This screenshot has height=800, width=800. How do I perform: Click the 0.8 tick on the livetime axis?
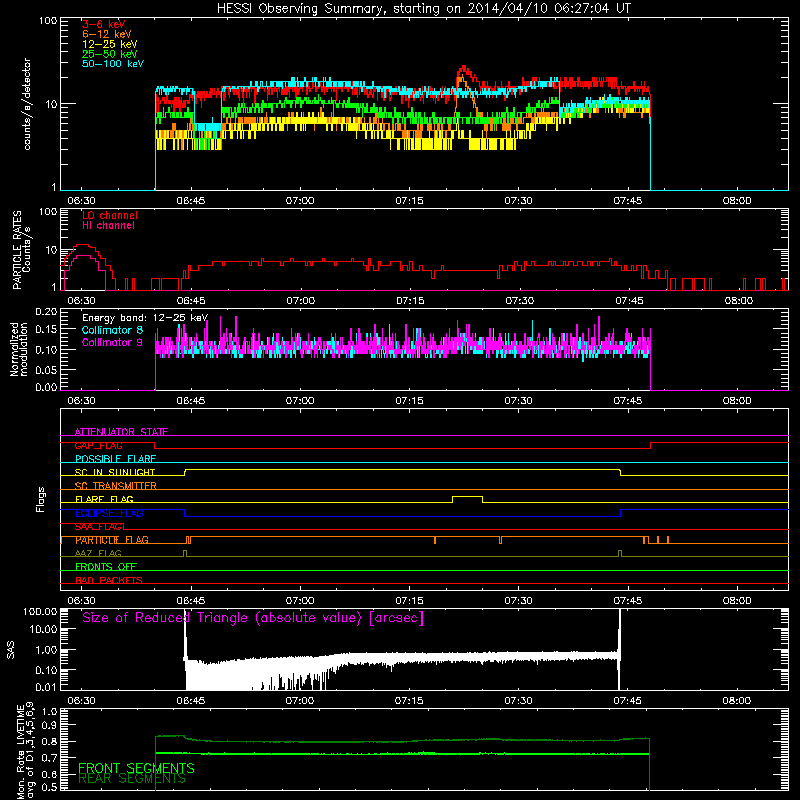pyautogui.click(x=49, y=742)
